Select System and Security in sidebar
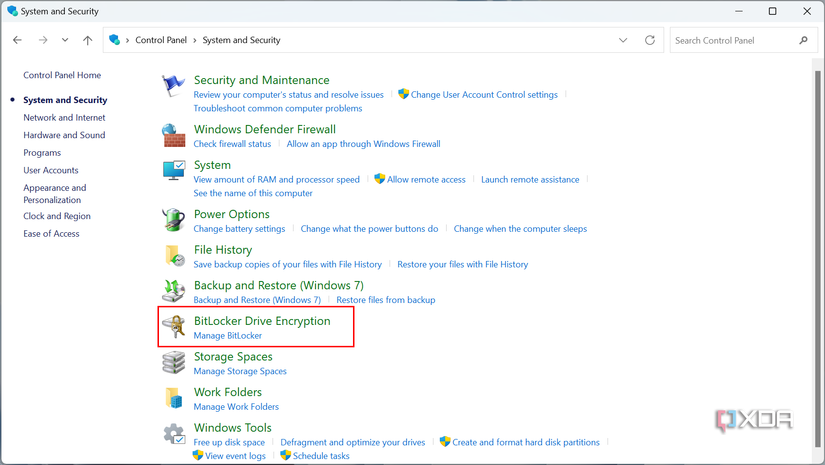Image resolution: width=825 pixels, height=465 pixels. 65,100
